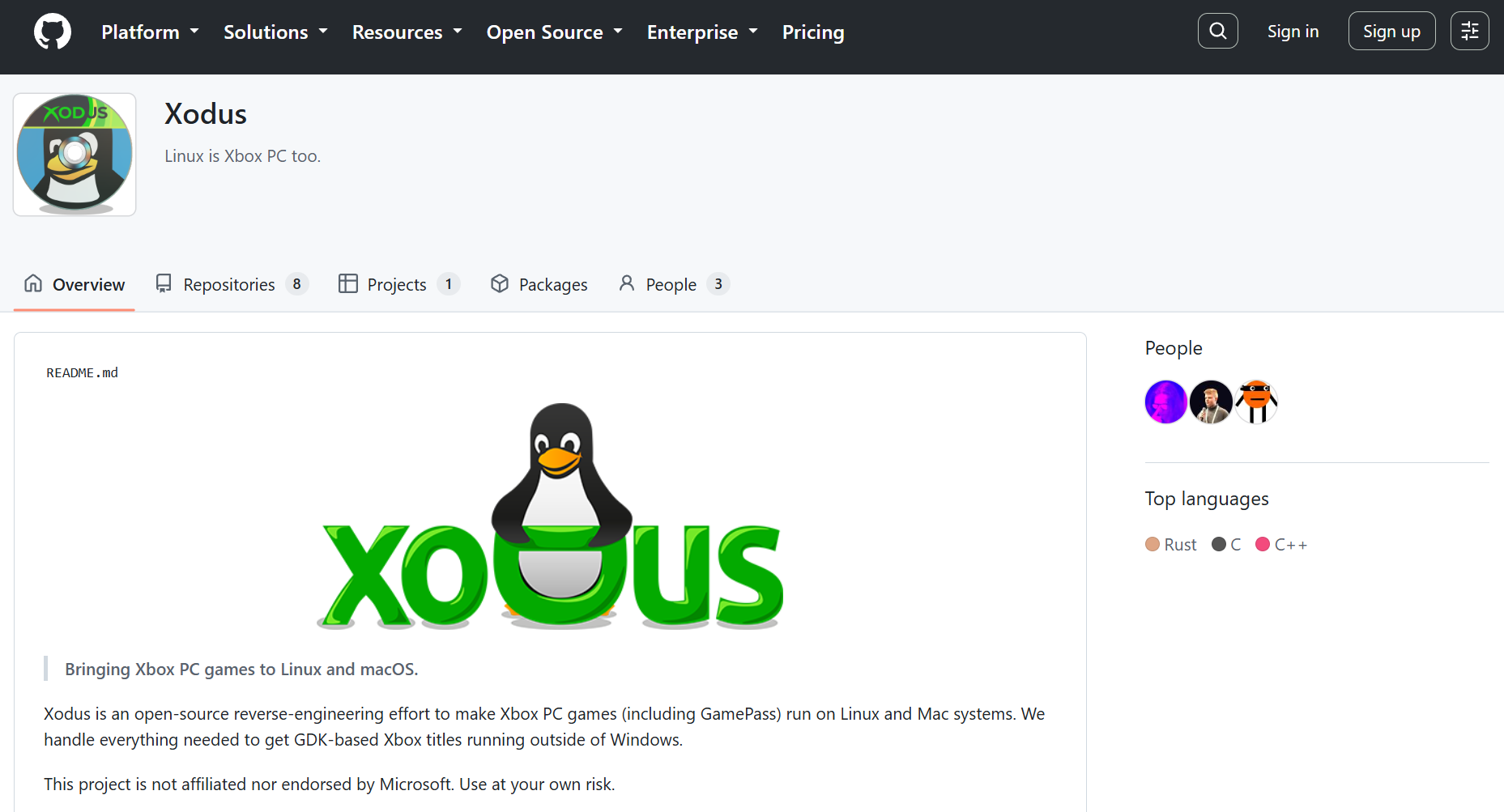This screenshot has height=812, width=1504.
Task: Expand the Enterprise dropdown menu
Action: pos(702,32)
